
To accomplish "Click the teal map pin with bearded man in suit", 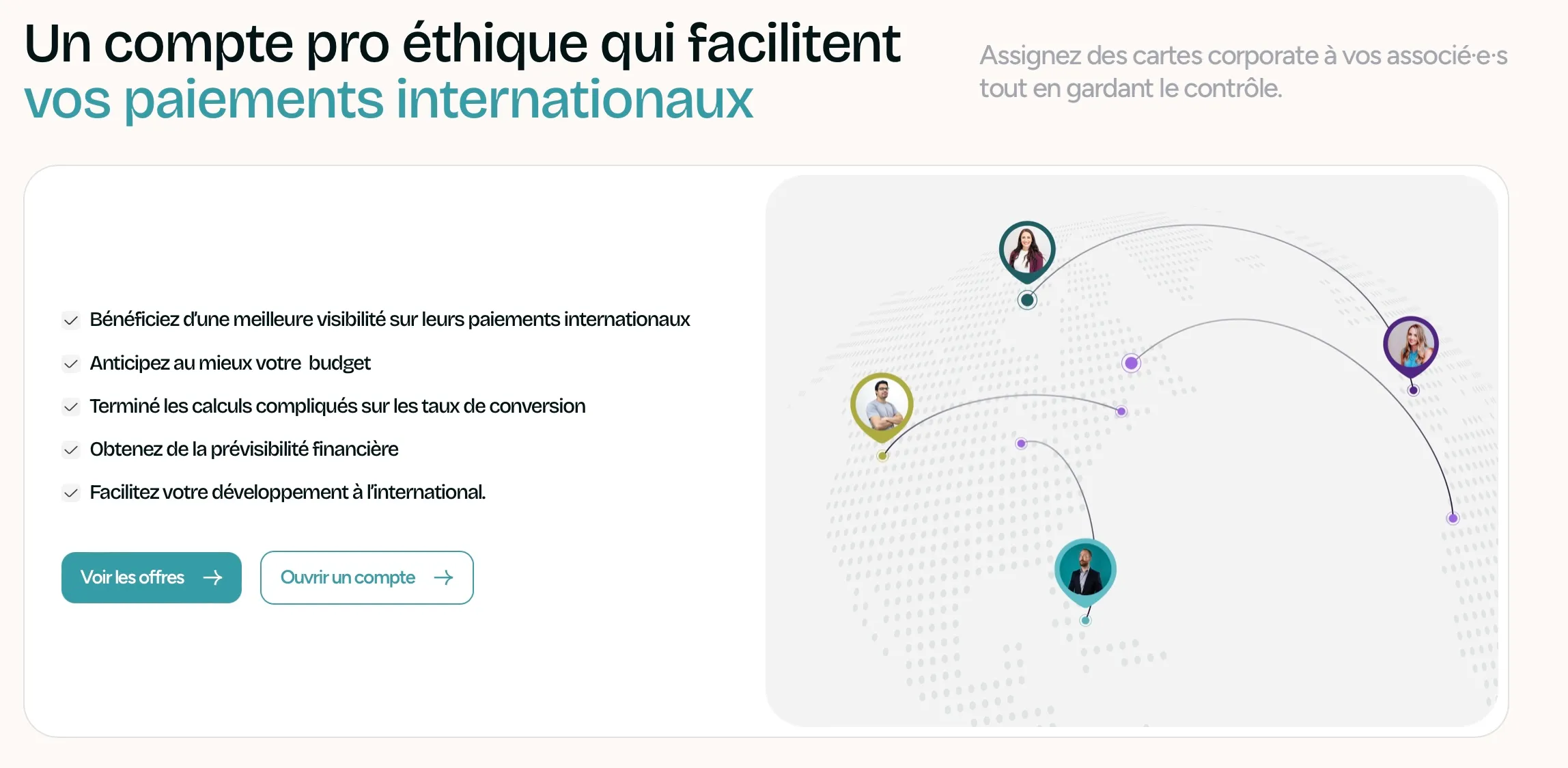I will coord(1085,571).
